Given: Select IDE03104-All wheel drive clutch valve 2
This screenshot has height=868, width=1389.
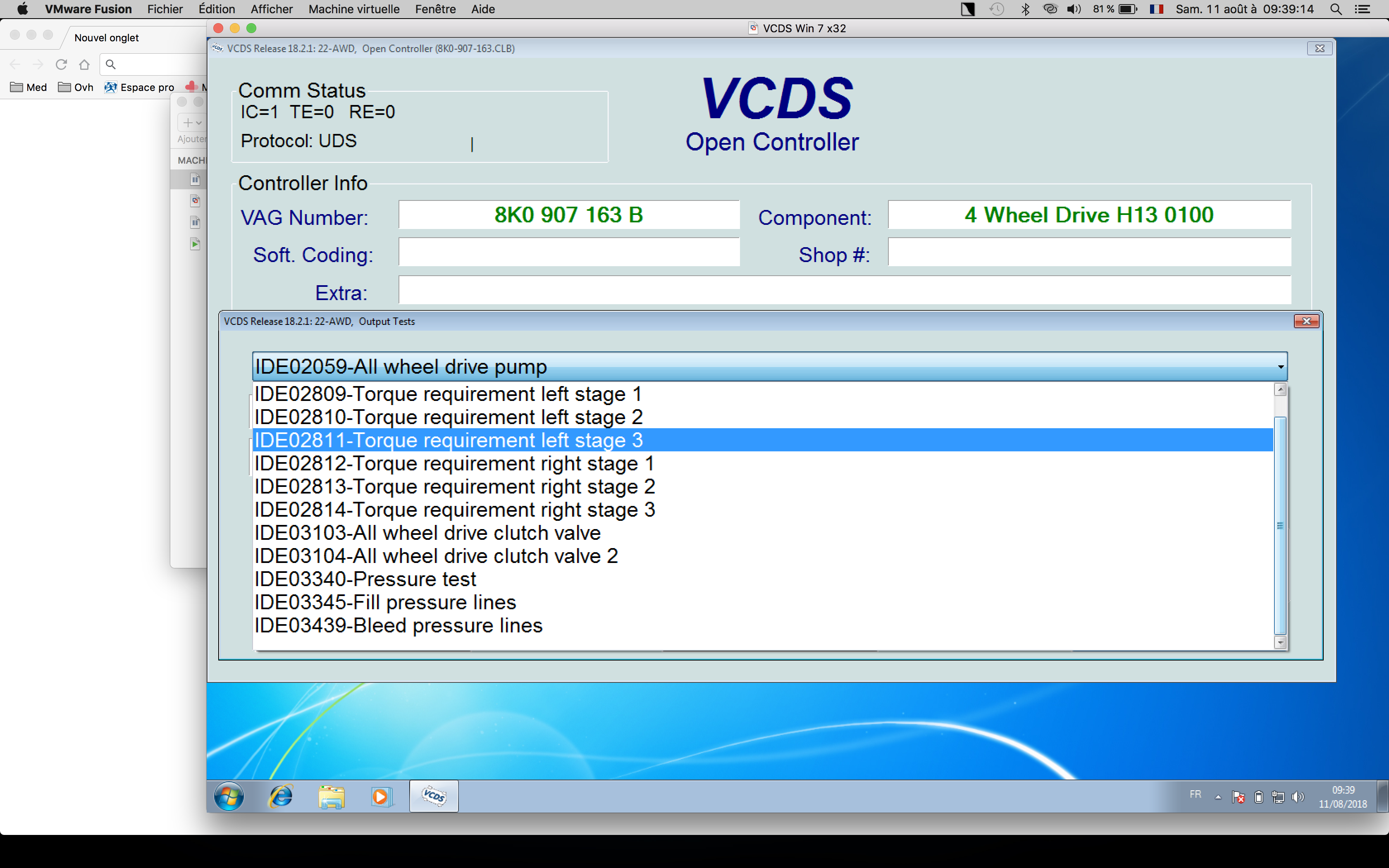Looking at the screenshot, I should [763, 556].
